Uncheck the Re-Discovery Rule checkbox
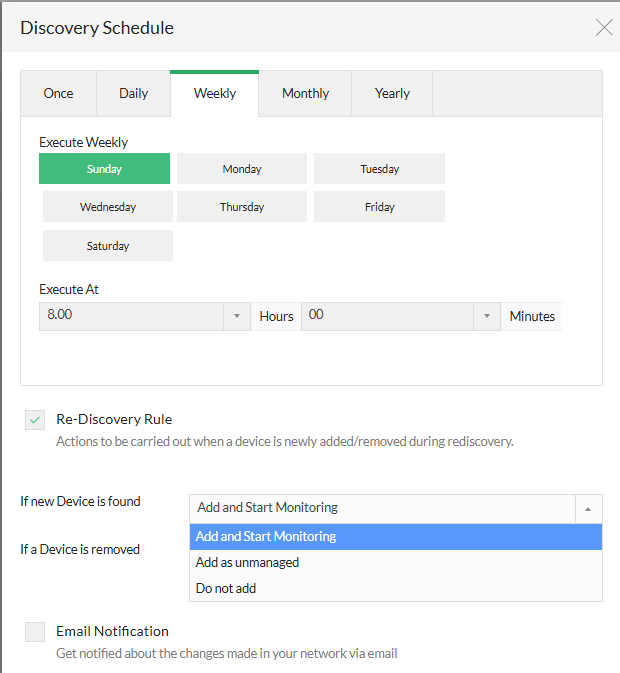Image resolution: width=620 pixels, height=673 pixels. (35, 420)
